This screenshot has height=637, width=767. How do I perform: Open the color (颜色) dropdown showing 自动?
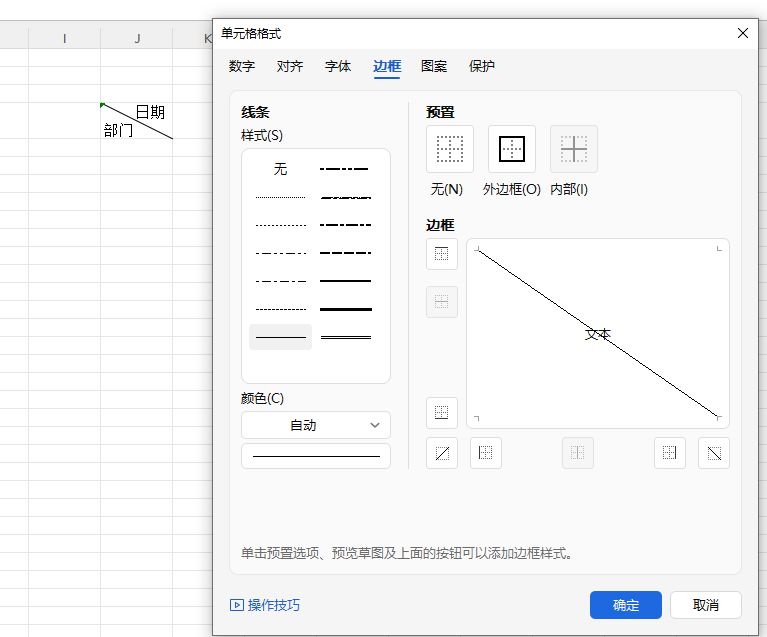(316, 425)
